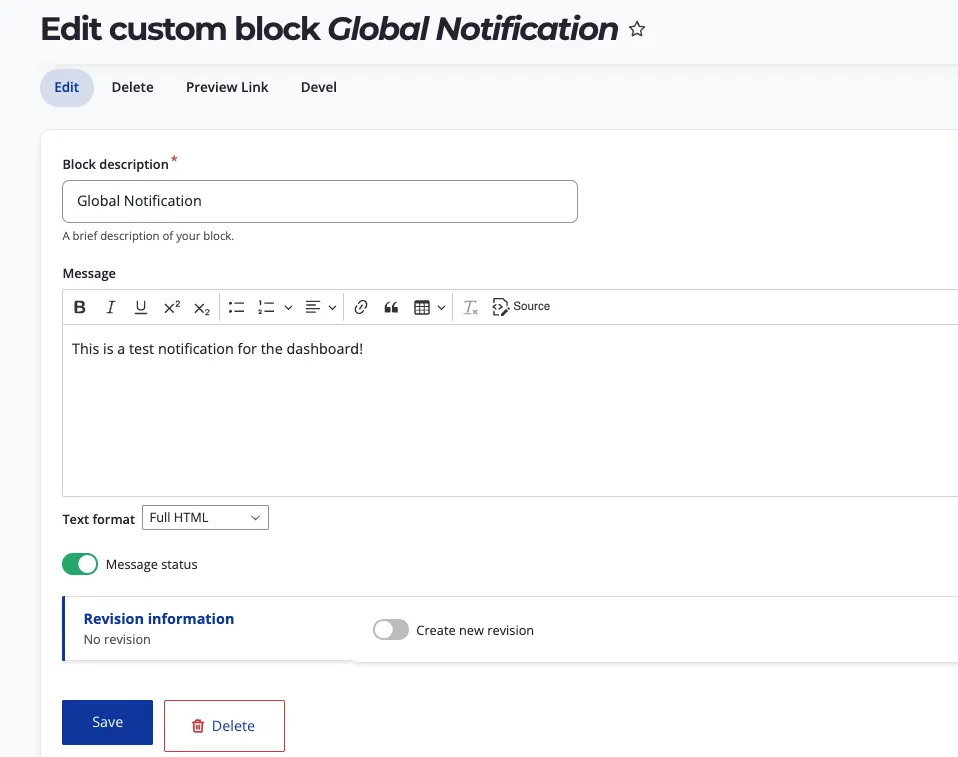Expand the numbered list style dropdown arrow
Viewport: 958px width, 757px height.
click(x=288, y=307)
